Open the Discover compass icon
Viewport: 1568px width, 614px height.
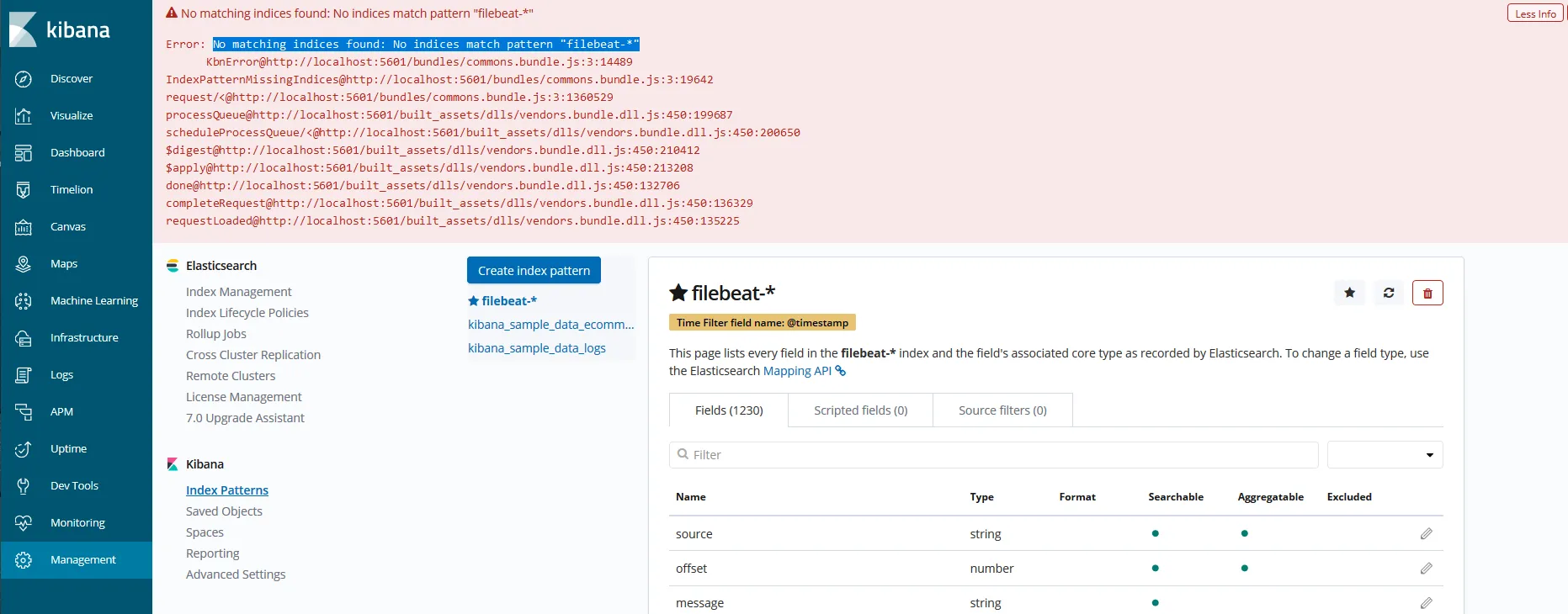[x=24, y=79]
